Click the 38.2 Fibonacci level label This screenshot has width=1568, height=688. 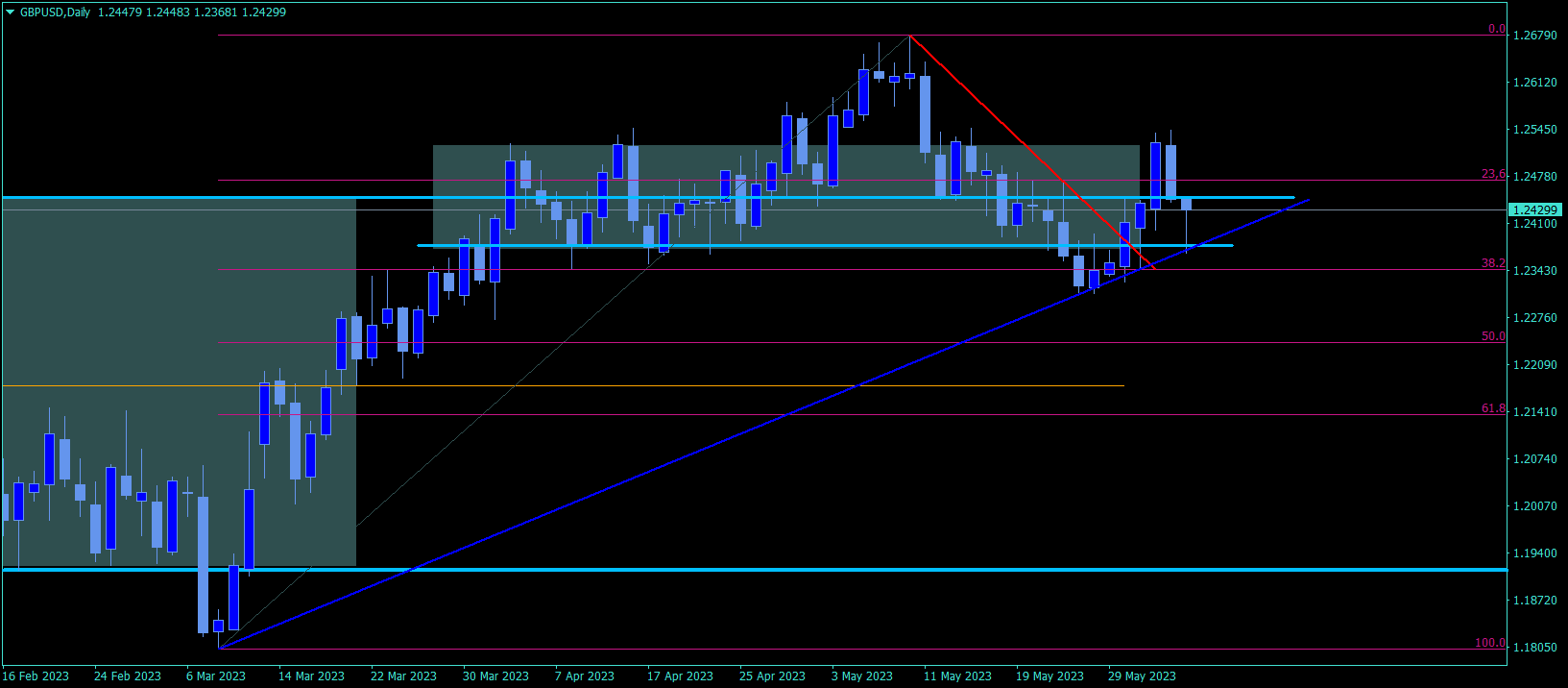[x=1493, y=263]
